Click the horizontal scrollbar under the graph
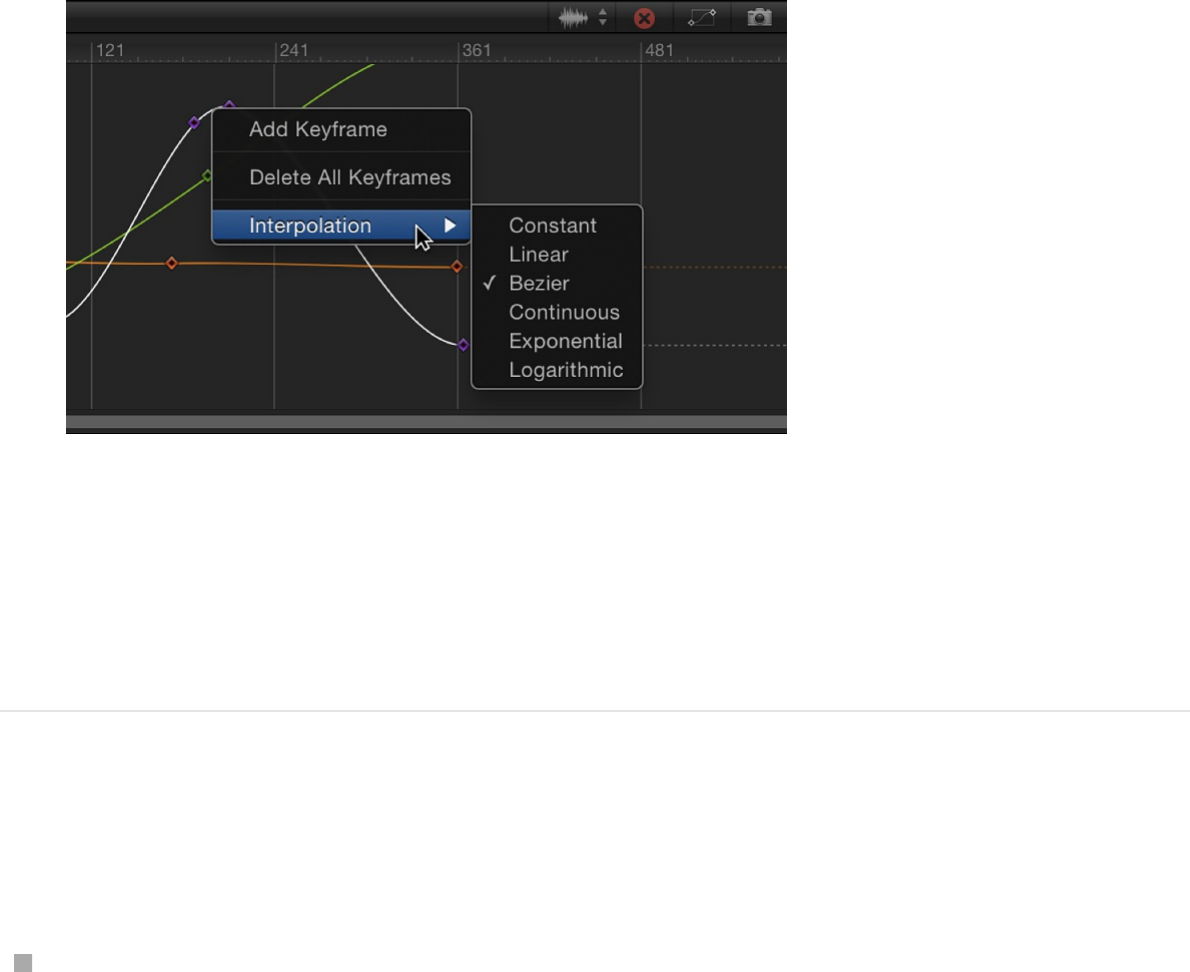1190x972 pixels. click(427, 422)
